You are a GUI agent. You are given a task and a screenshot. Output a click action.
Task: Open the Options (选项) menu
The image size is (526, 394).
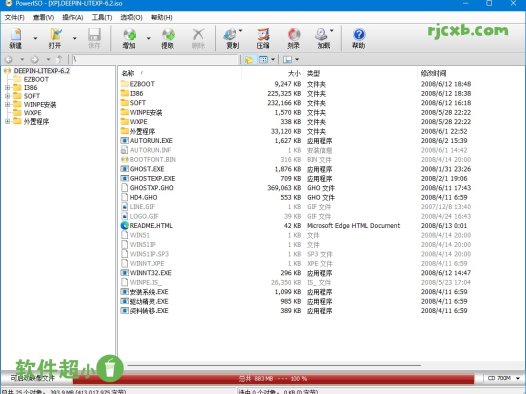coord(132,17)
